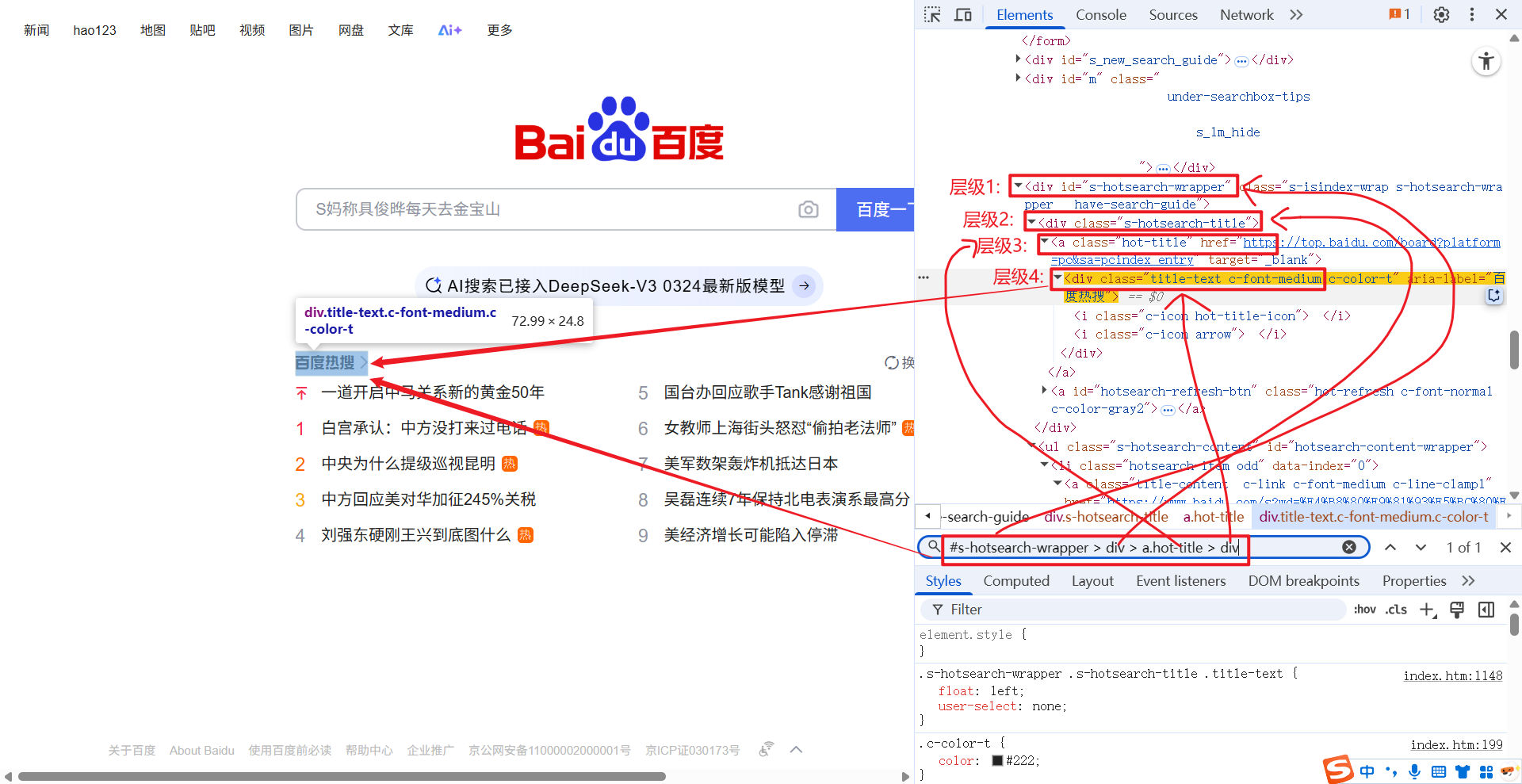Toggle Sogou punctuation mode icon

[1391, 771]
